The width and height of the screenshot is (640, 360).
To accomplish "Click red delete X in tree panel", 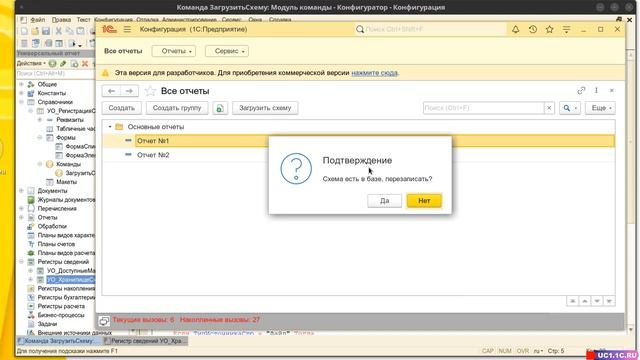I will pos(85,63).
